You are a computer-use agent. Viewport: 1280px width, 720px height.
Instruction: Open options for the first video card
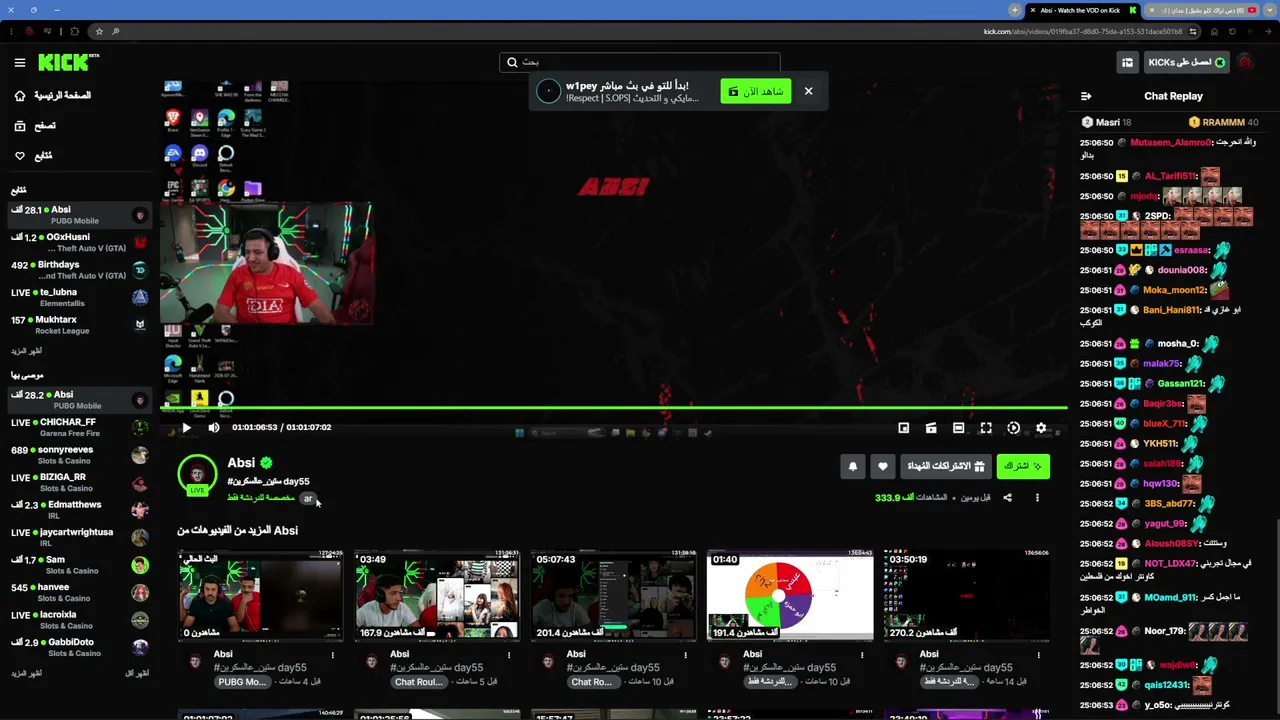pos(332,655)
